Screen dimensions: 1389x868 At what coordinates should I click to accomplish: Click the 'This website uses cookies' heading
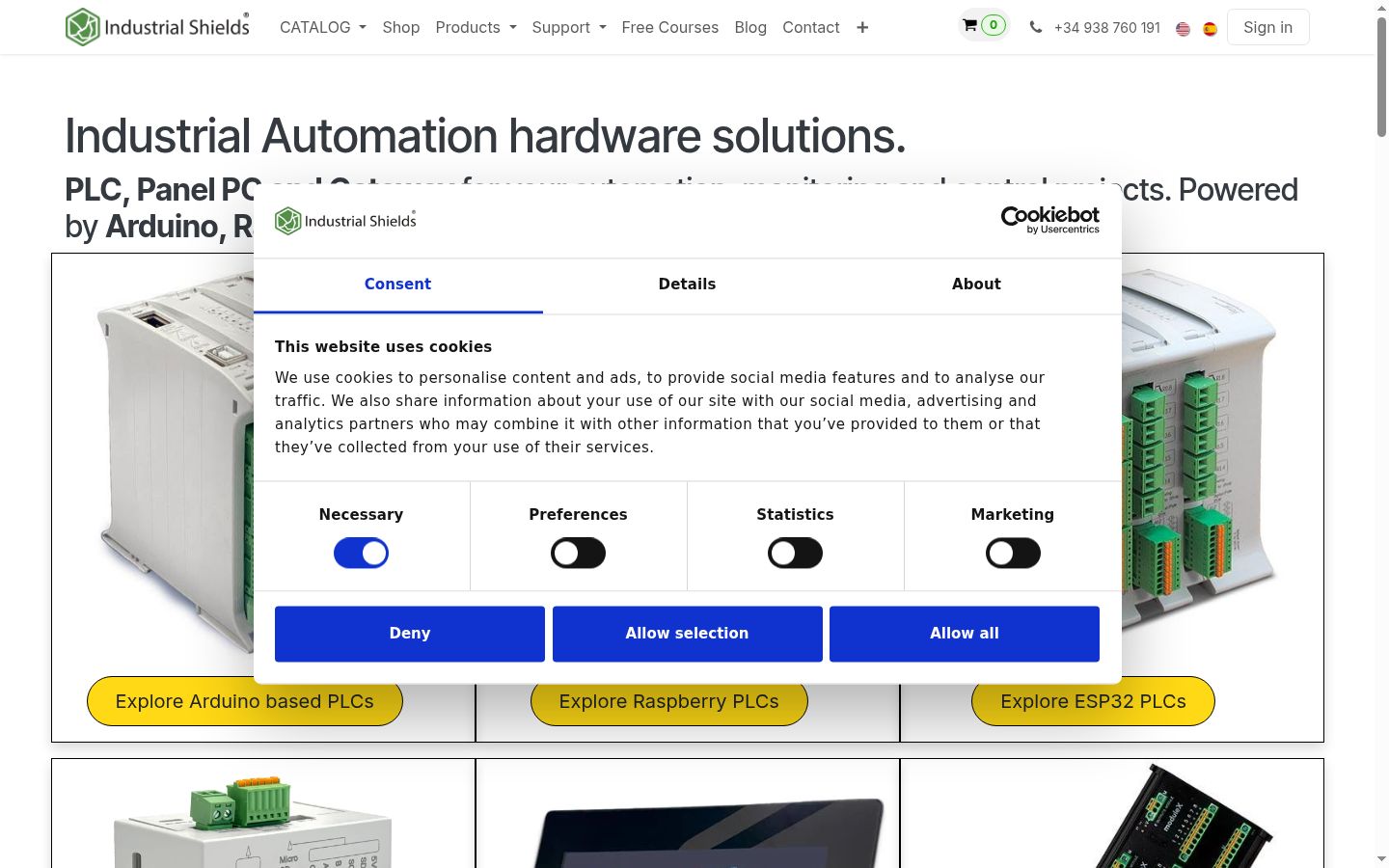click(x=383, y=346)
